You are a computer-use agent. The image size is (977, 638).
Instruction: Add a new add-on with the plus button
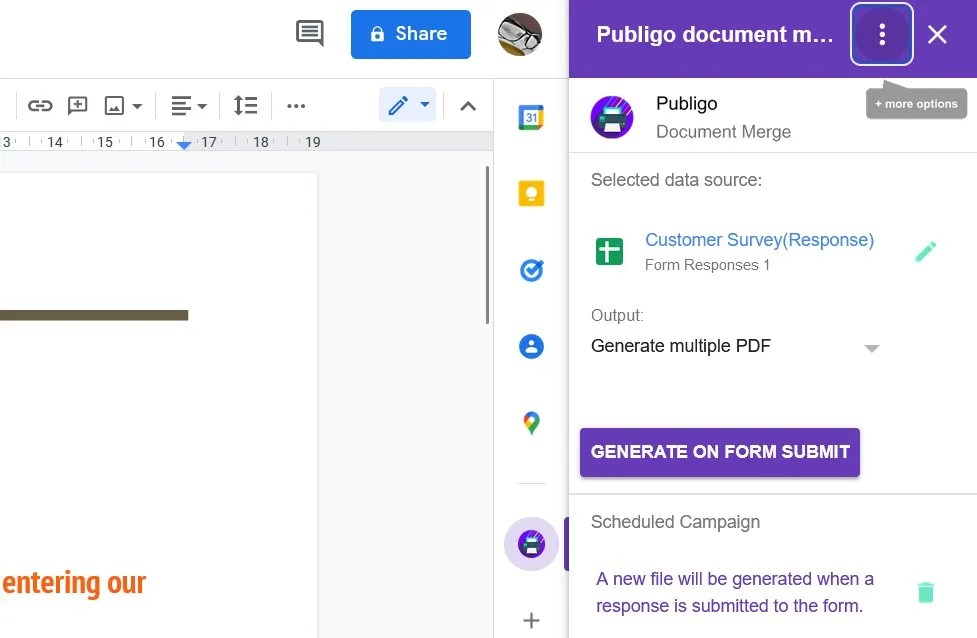(x=531, y=620)
